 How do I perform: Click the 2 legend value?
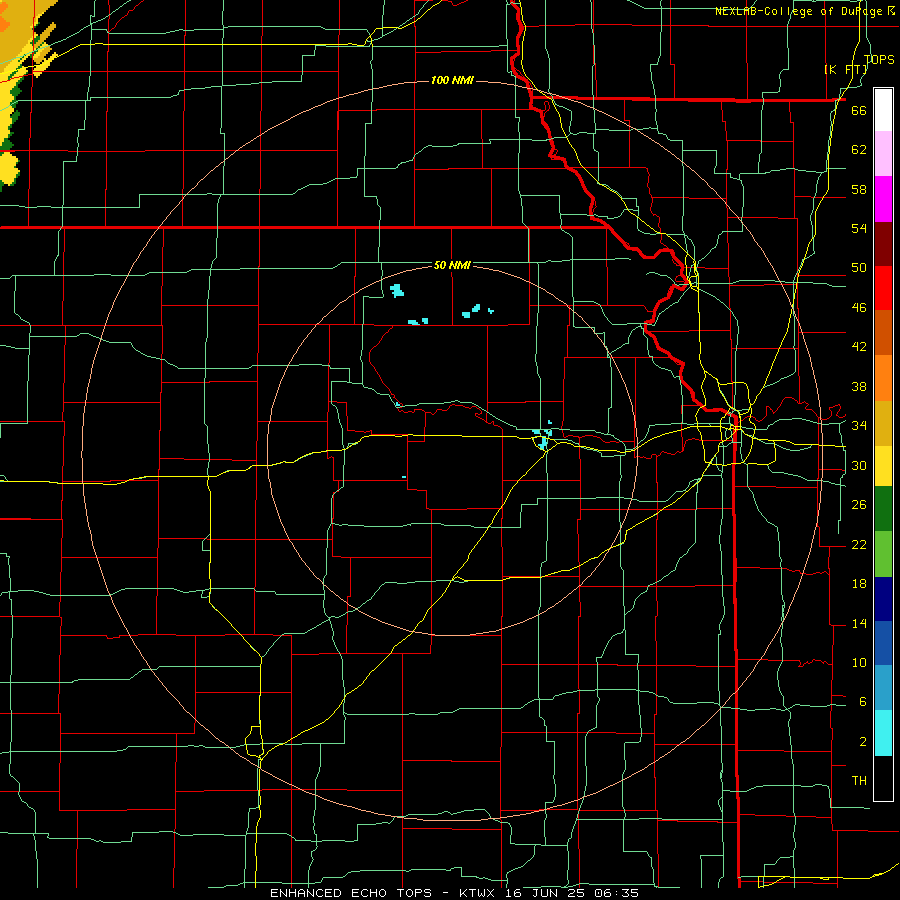[x=862, y=742]
